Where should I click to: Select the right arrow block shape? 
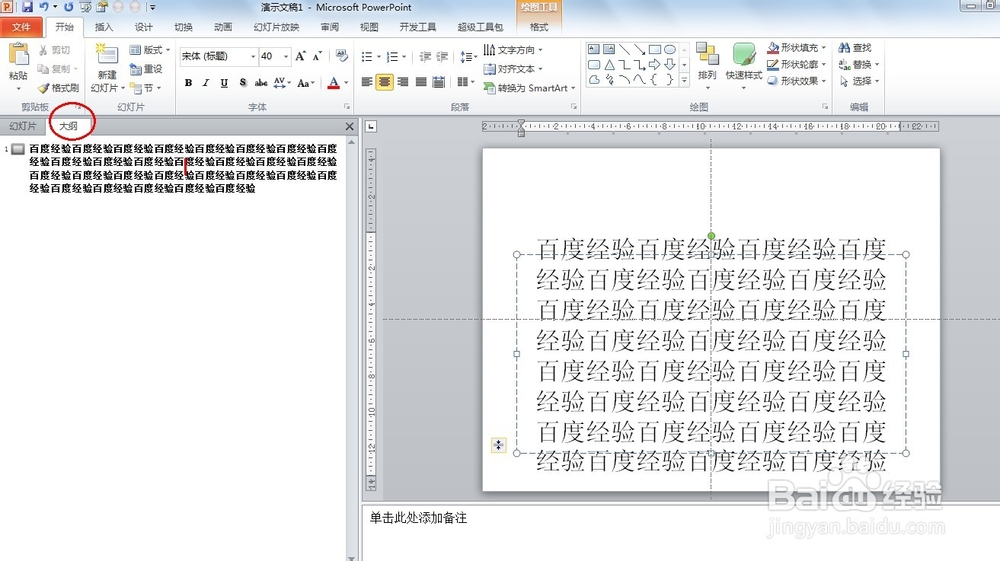tap(655, 64)
